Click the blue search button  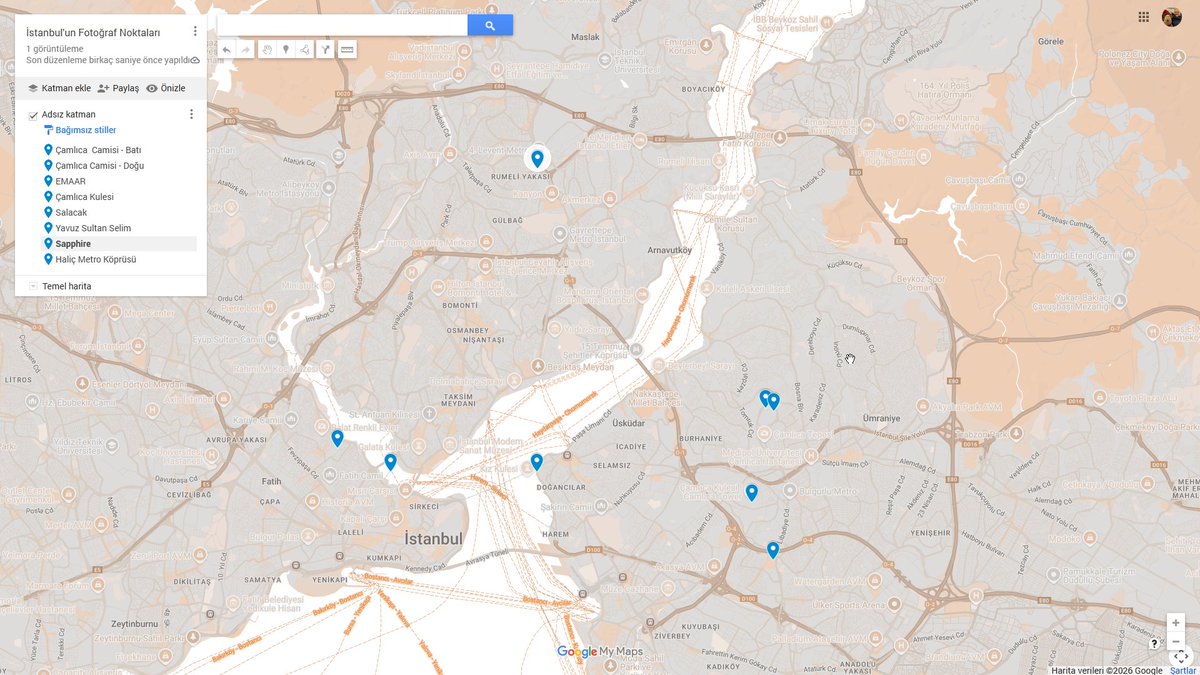(490, 25)
